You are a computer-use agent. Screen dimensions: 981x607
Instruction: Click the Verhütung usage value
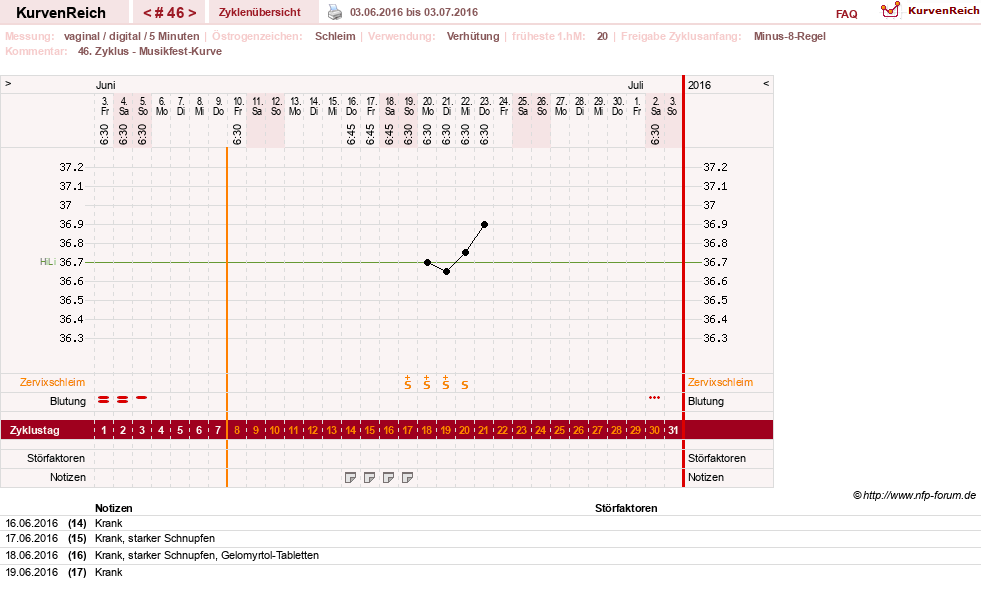point(473,36)
